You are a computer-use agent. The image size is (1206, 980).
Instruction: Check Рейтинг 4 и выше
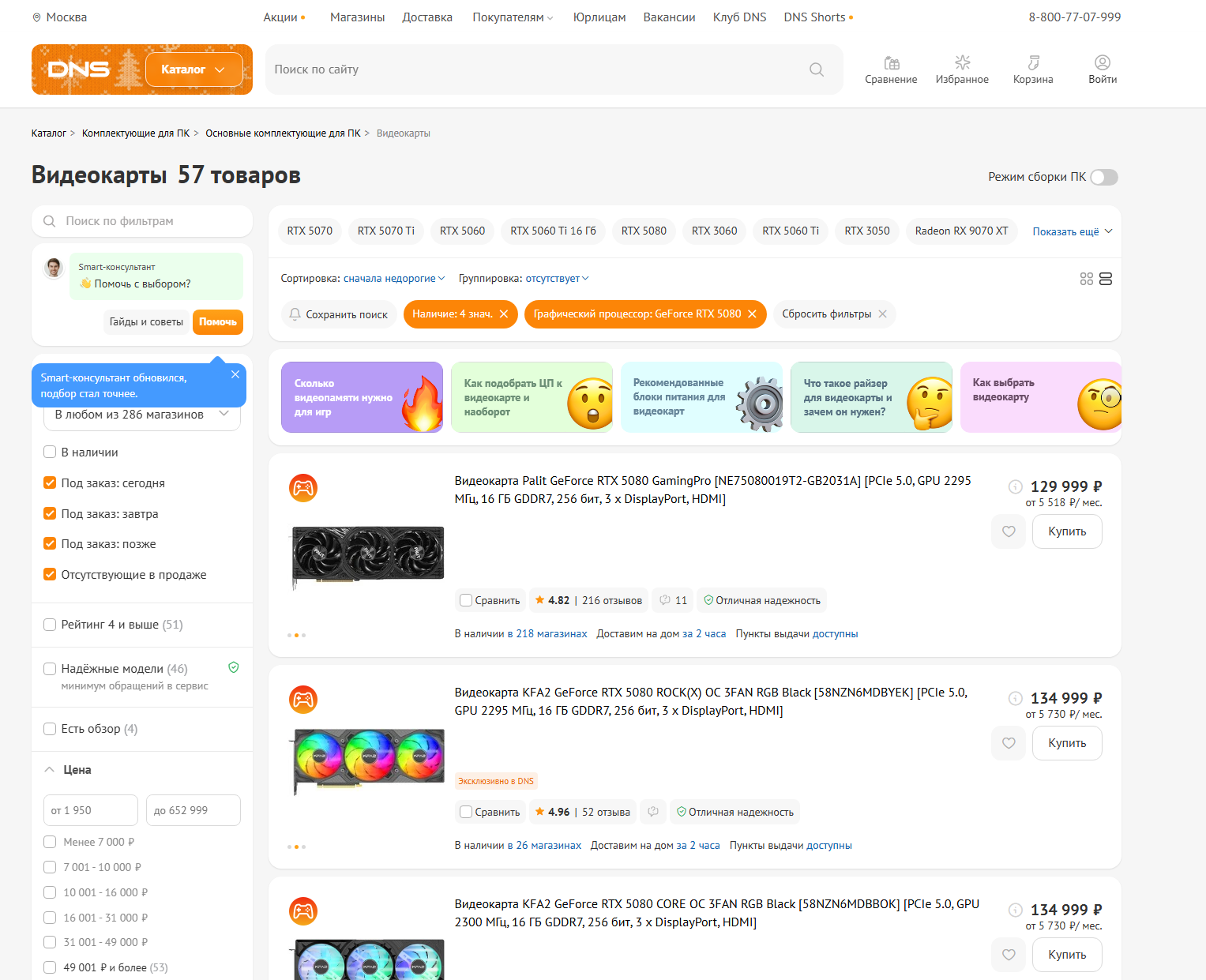50,625
